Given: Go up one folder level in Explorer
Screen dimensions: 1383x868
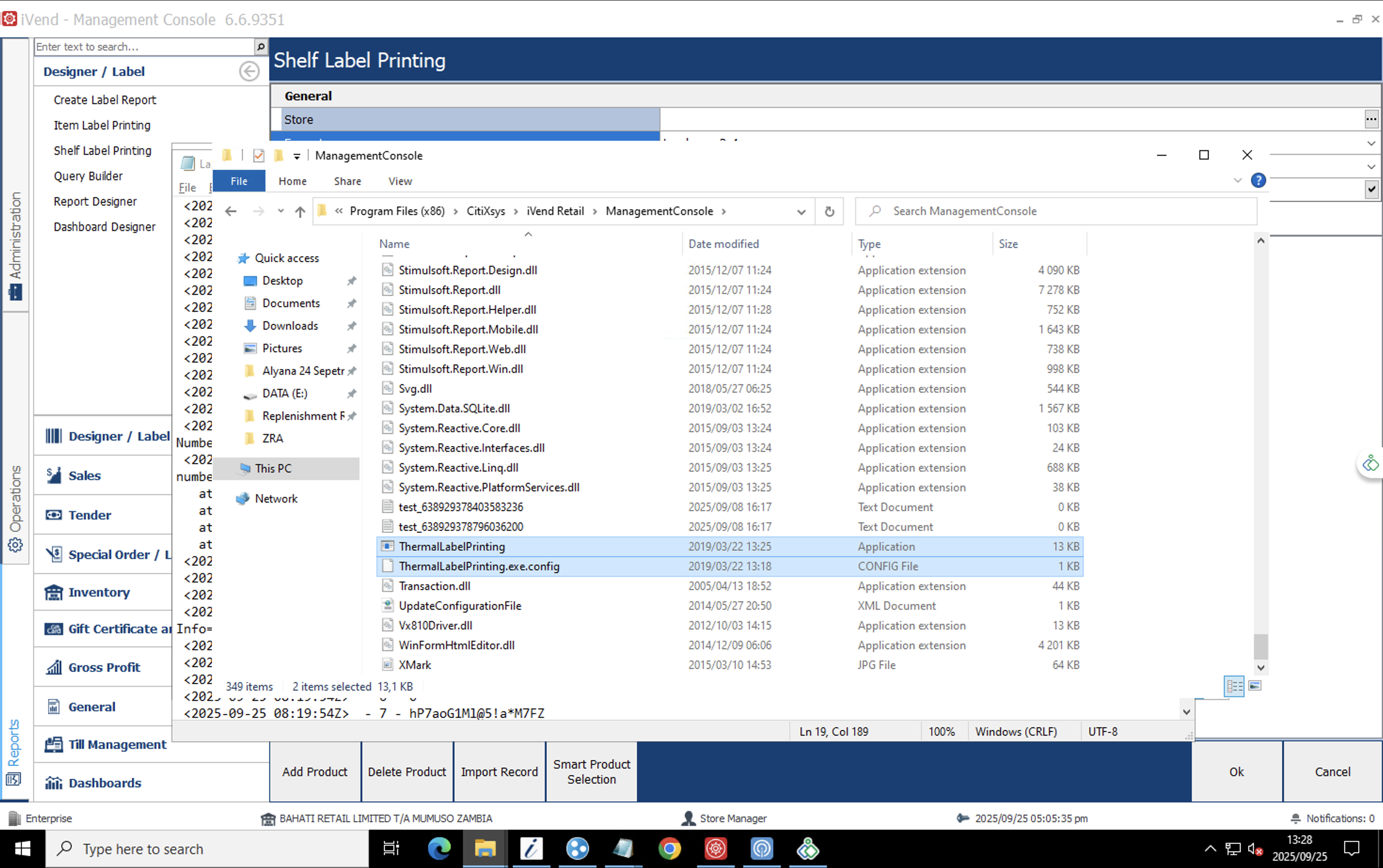Looking at the screenshot, I should 300,211.
